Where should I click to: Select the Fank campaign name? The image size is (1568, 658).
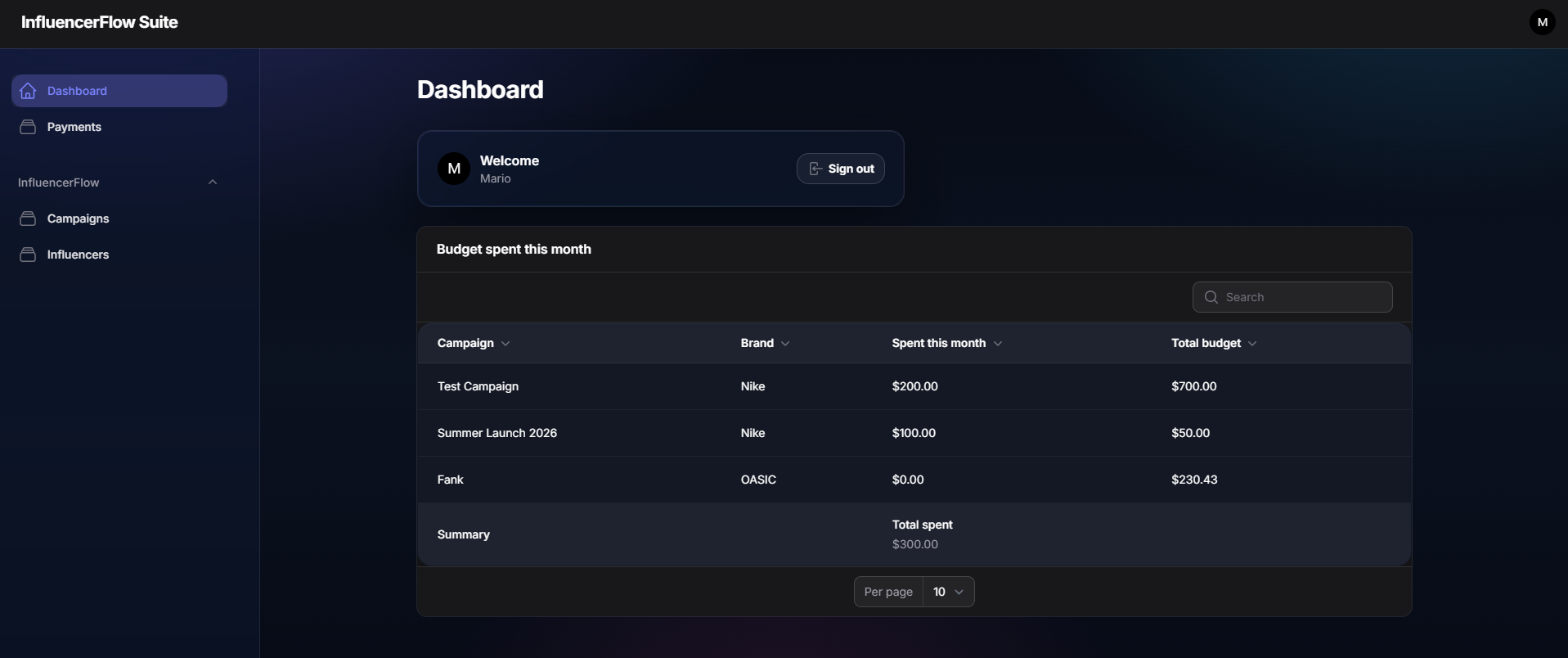[451, 480]
